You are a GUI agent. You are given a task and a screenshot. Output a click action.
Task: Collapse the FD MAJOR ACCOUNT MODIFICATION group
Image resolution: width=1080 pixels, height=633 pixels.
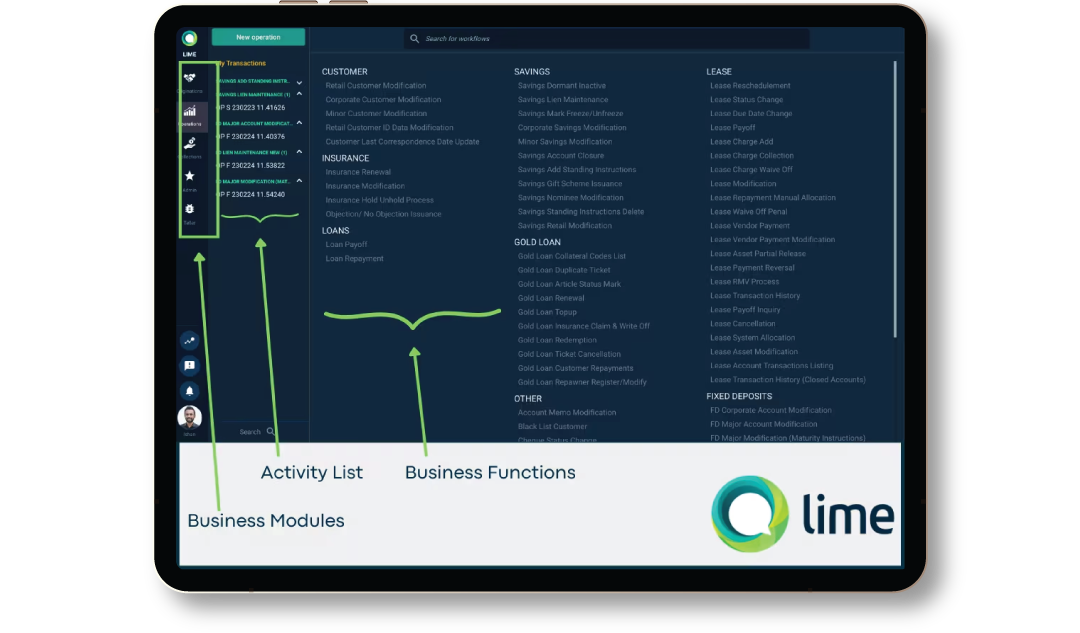pyautogui.click(x=299, y=124)
